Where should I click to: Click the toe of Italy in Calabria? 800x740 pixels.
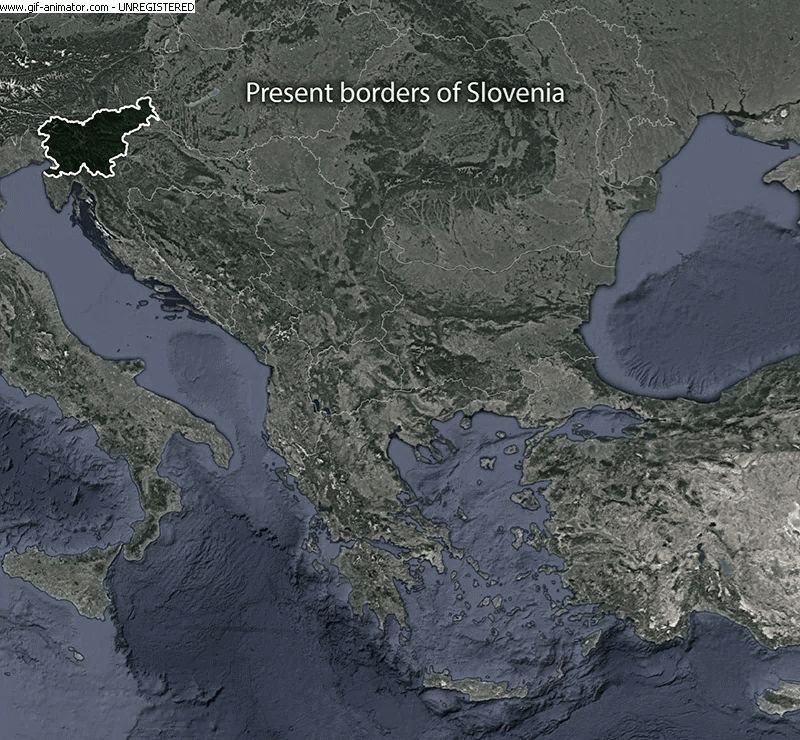click(140, 535)
